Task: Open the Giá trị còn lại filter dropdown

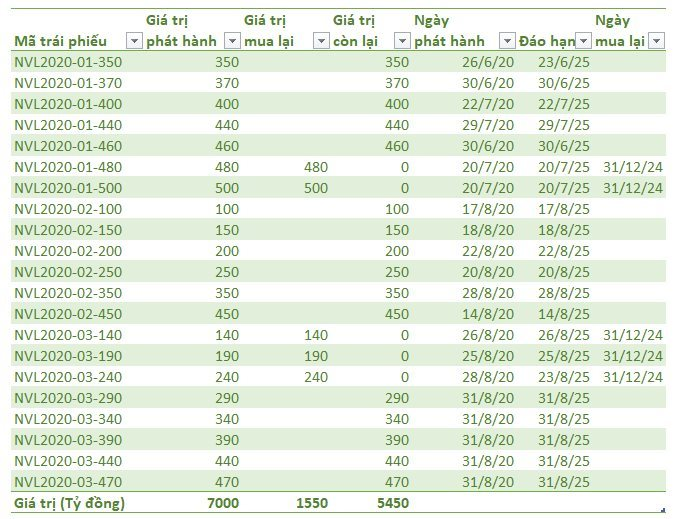Action: coord(402,41)
